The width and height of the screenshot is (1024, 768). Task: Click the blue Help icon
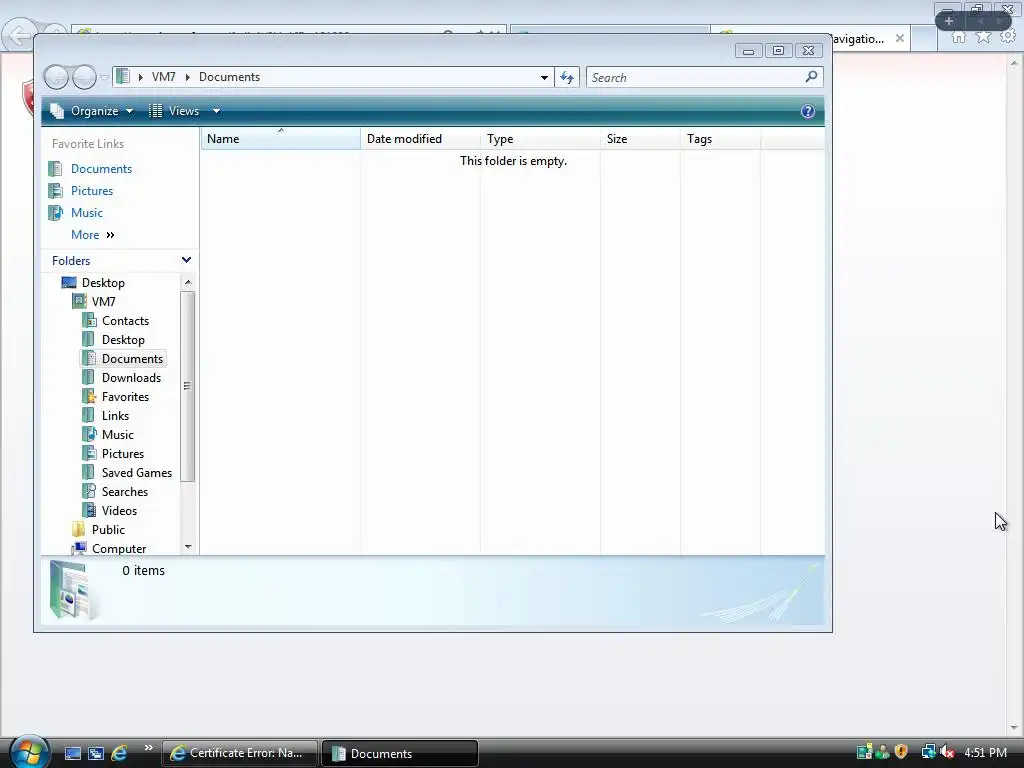[x=808, y=111]
